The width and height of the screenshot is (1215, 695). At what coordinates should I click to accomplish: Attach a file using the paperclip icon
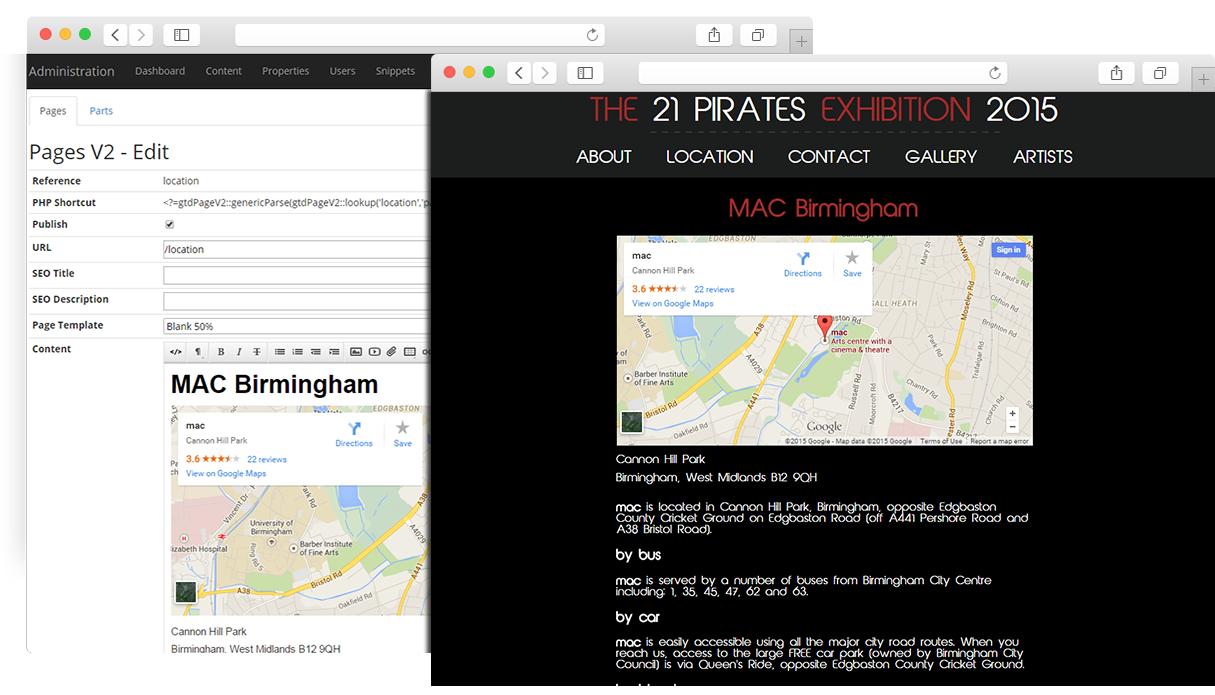(x=392, y=351)
